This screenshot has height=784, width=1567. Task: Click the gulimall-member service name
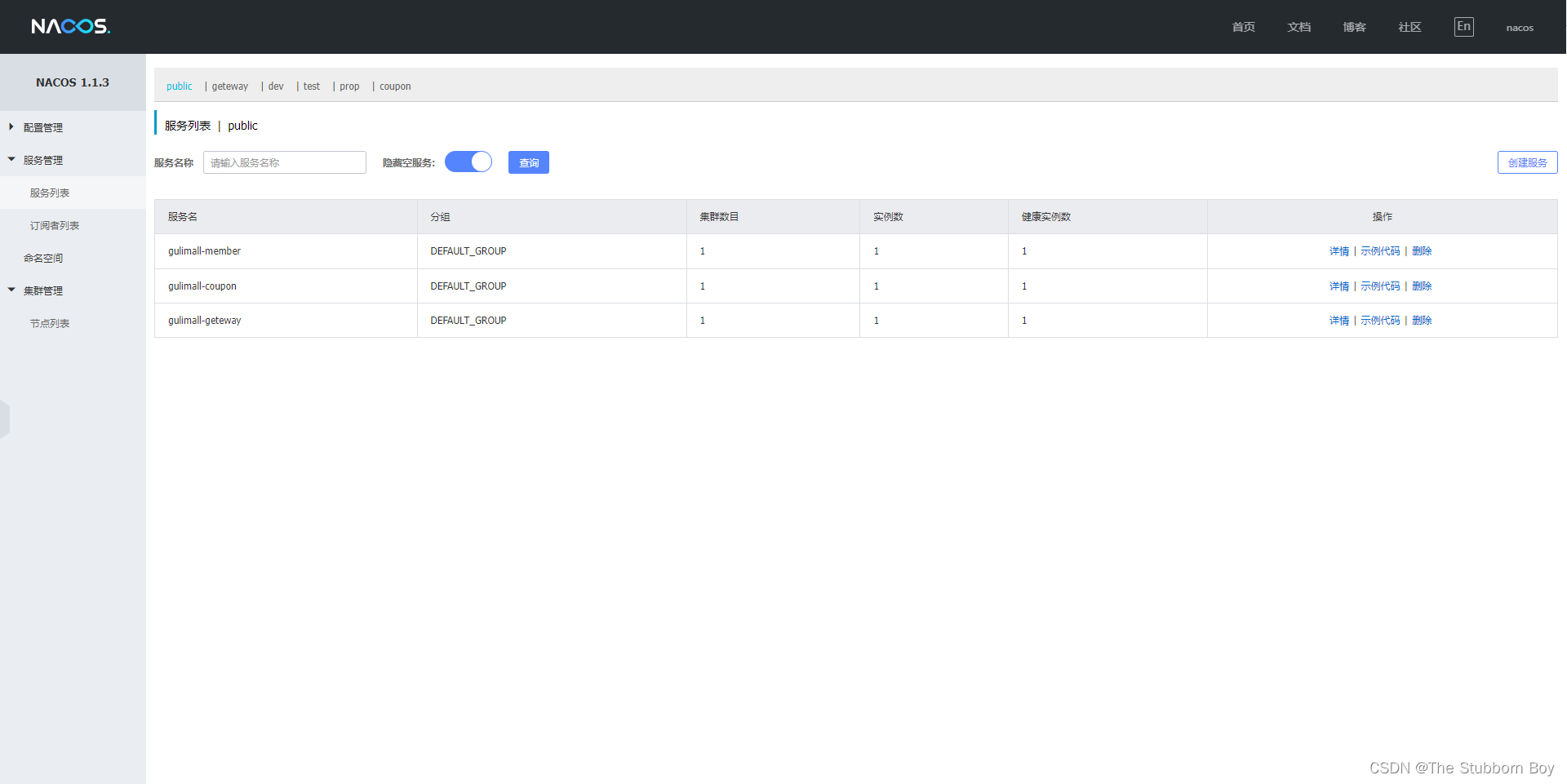[x=204, y=251]
